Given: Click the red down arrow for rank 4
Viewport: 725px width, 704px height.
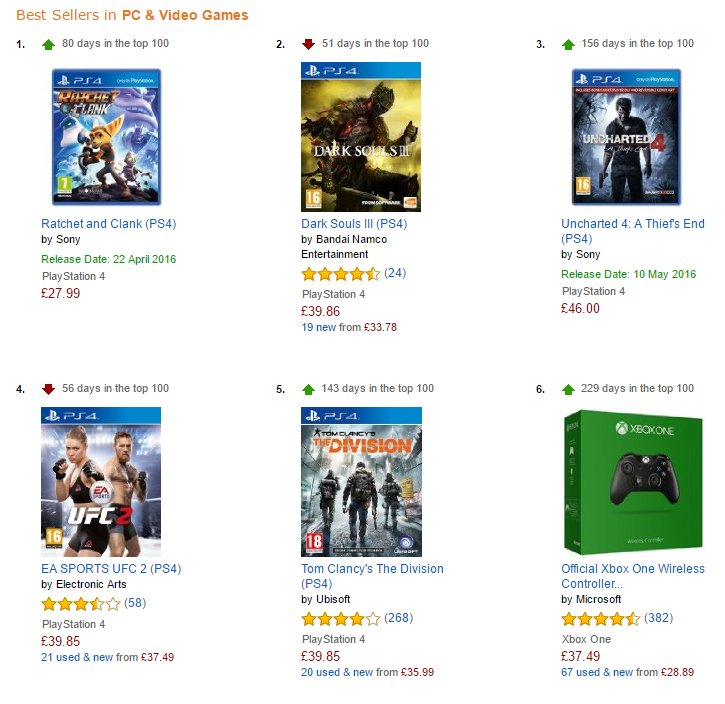Looking at the screenshot, I should pos(48,389).
